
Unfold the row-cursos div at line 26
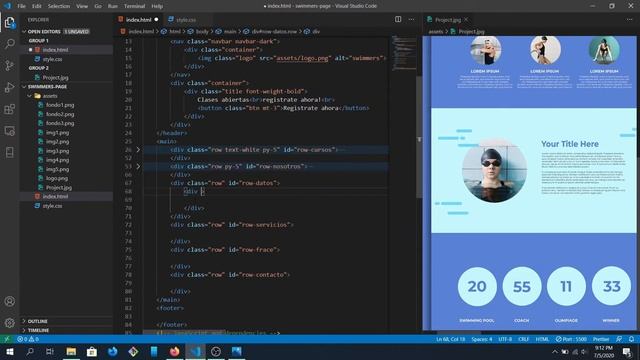tap(138, 150)
